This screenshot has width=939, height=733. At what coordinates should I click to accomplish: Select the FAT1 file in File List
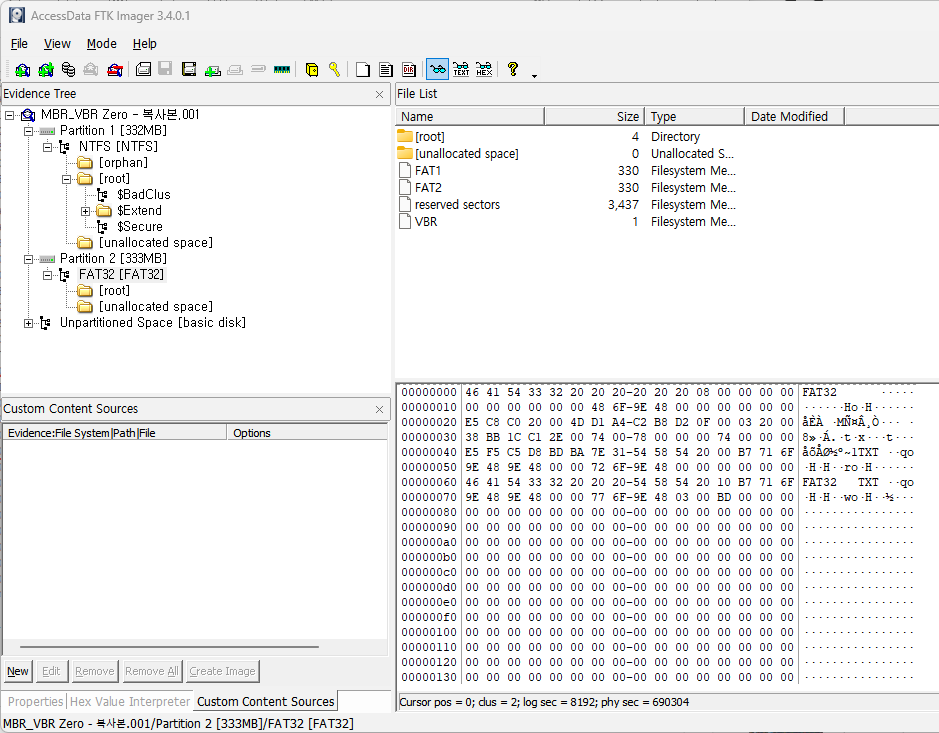coord(428,171)
